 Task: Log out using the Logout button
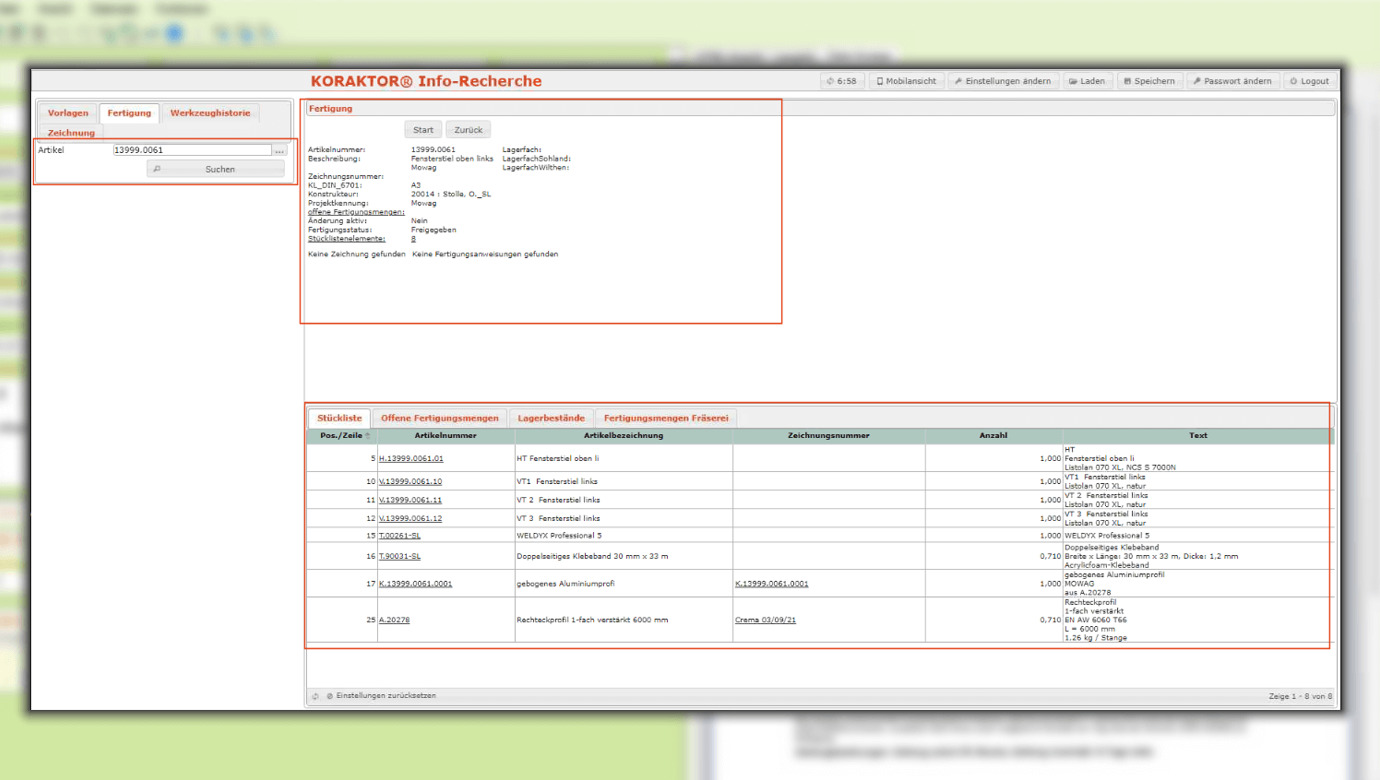(1309, 81)
